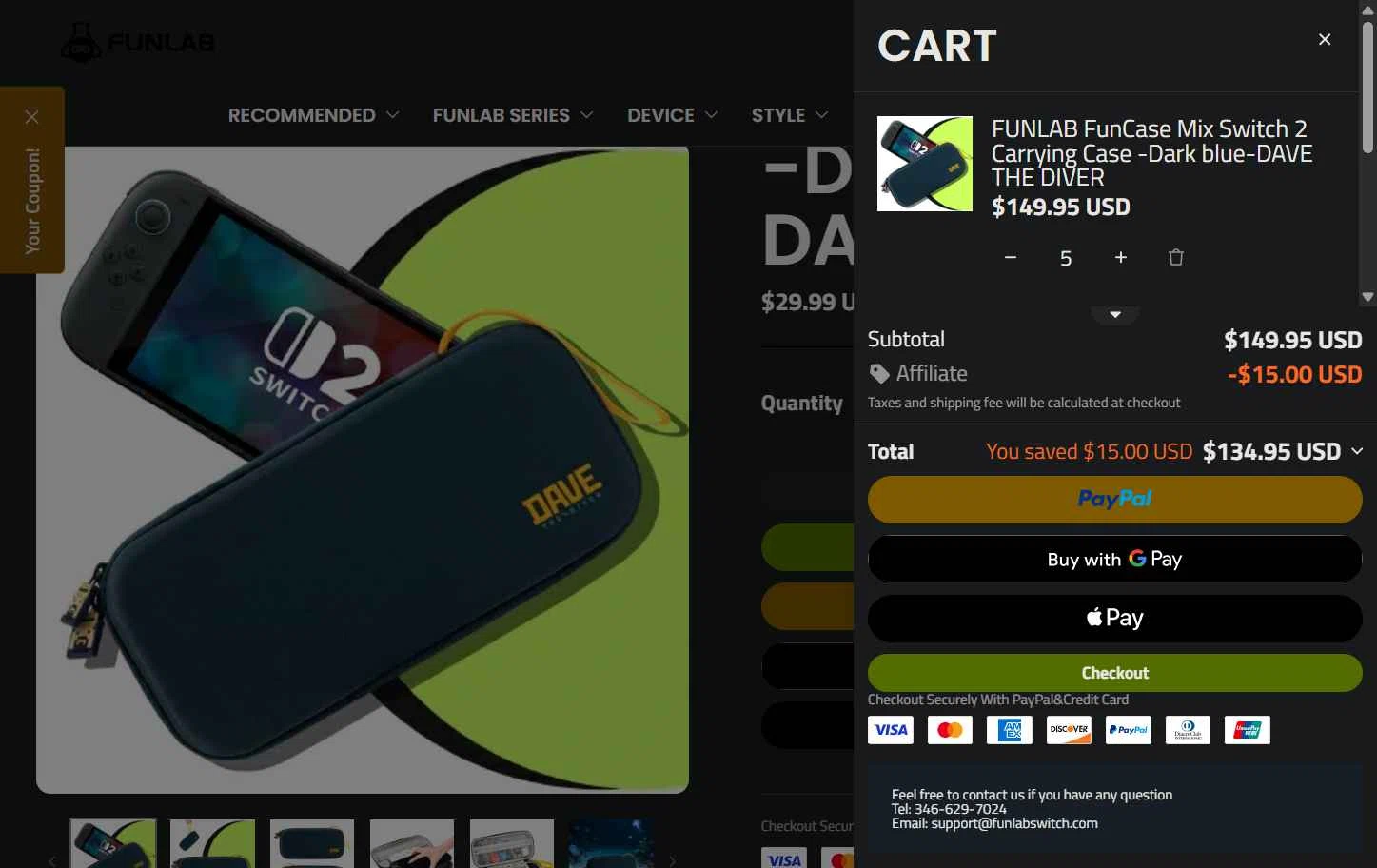Expand the cart list down-arrow toggle
Screen dimensions: 1377x868
point(1115,315)
